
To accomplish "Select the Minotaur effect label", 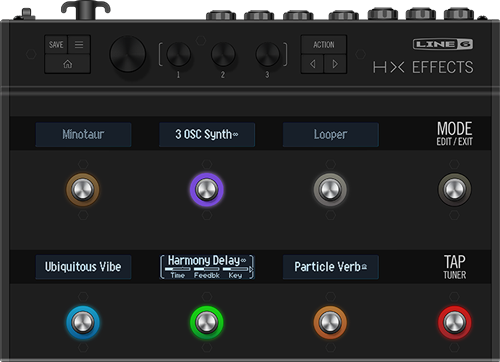I will point(83,135).
